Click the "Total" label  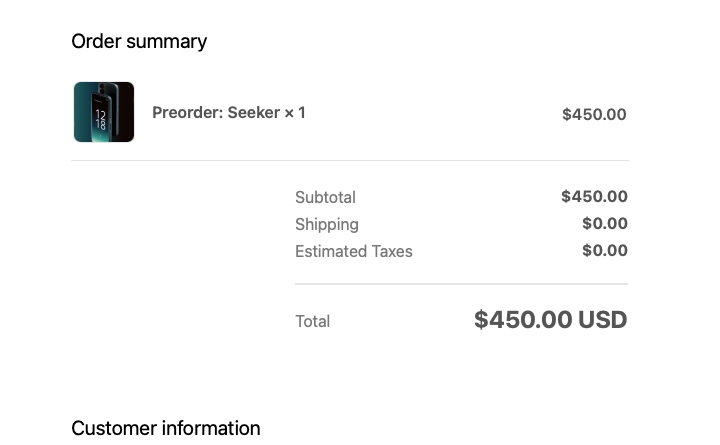coord(312,321)
